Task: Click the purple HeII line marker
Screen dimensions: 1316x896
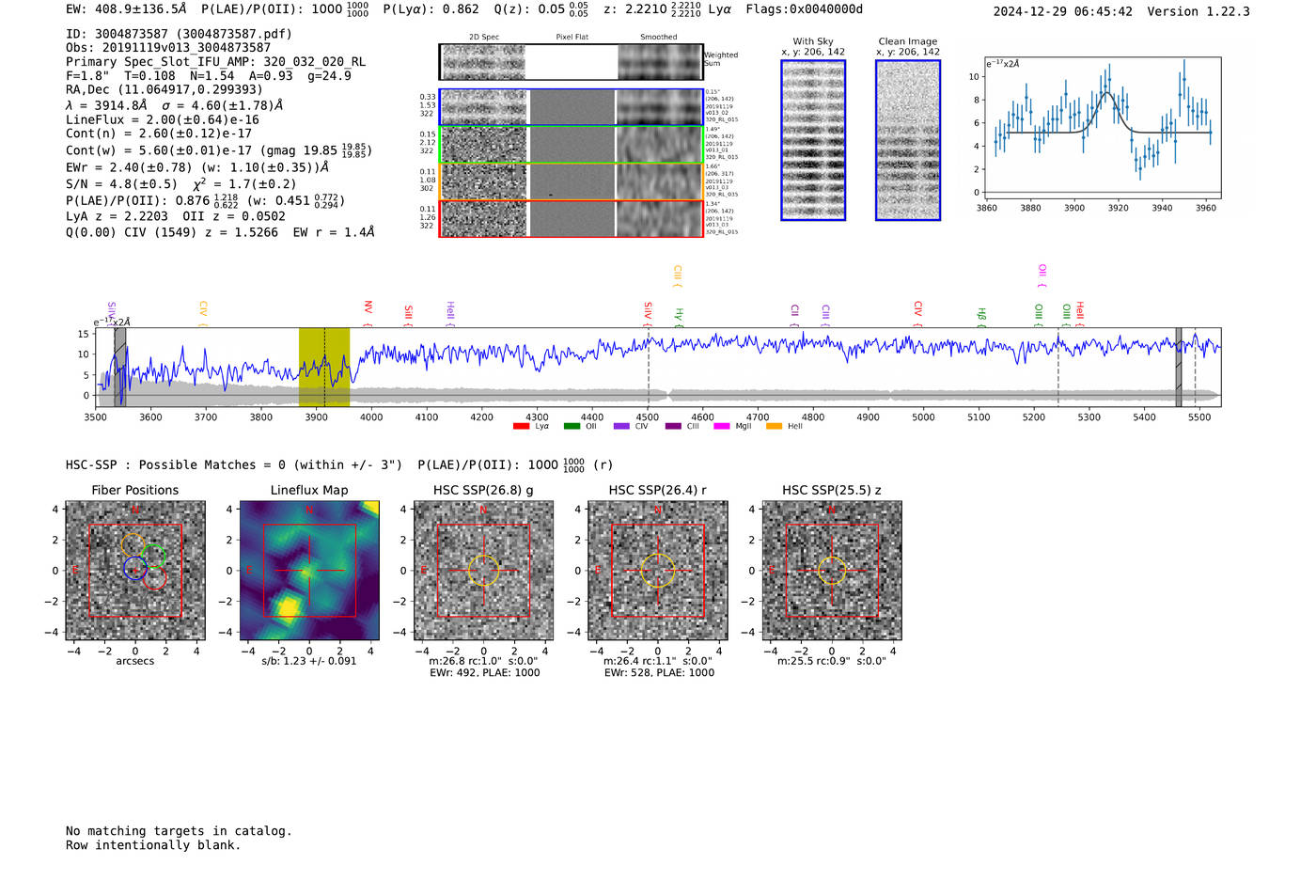Action: 450,313
